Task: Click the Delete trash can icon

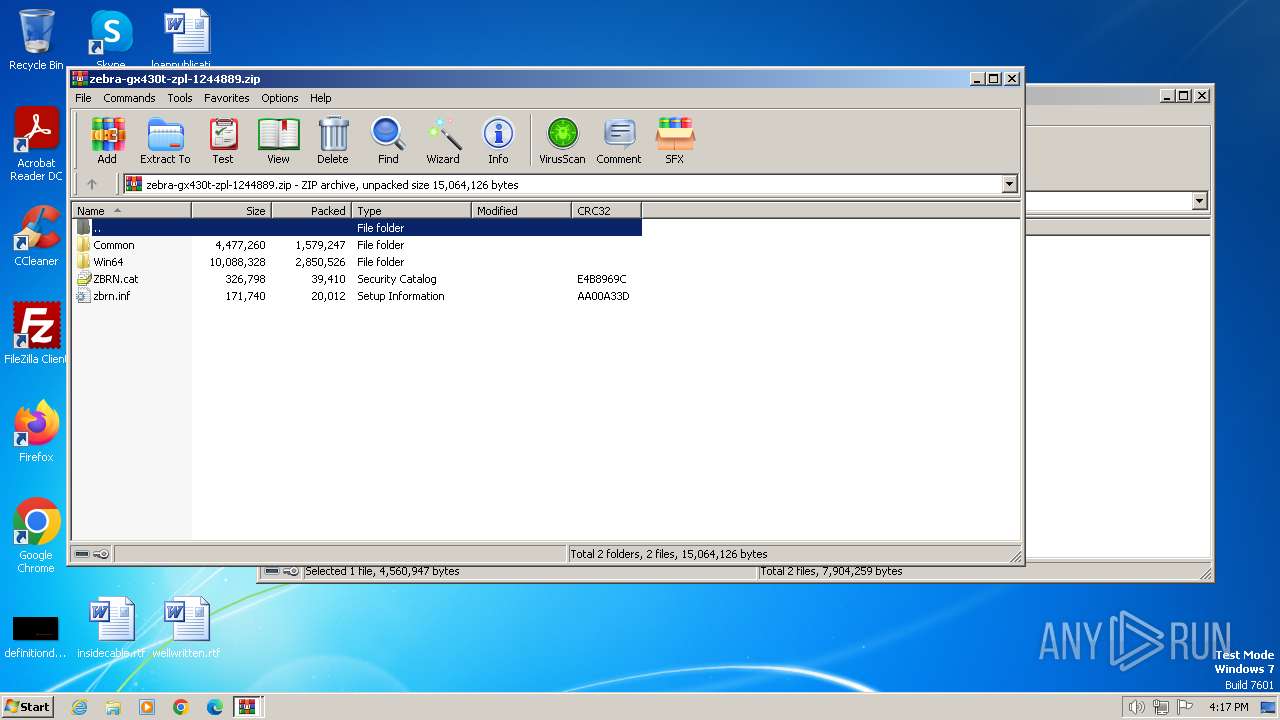Action: click(x=333, y=140)
